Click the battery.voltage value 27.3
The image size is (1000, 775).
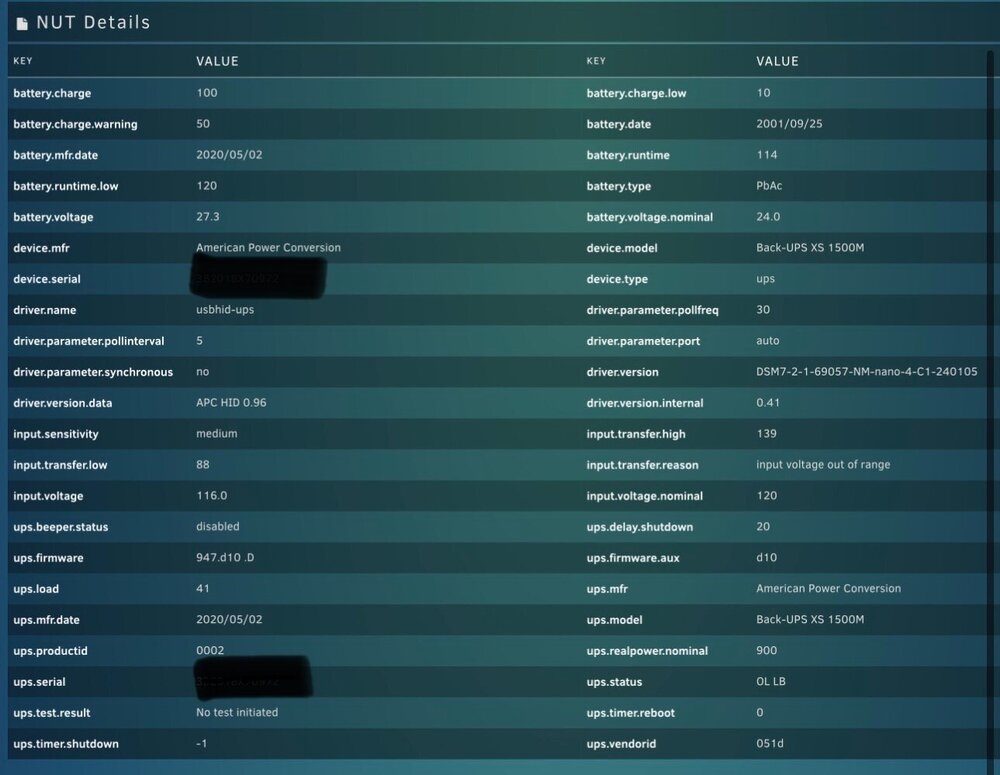tap(208, 217)
